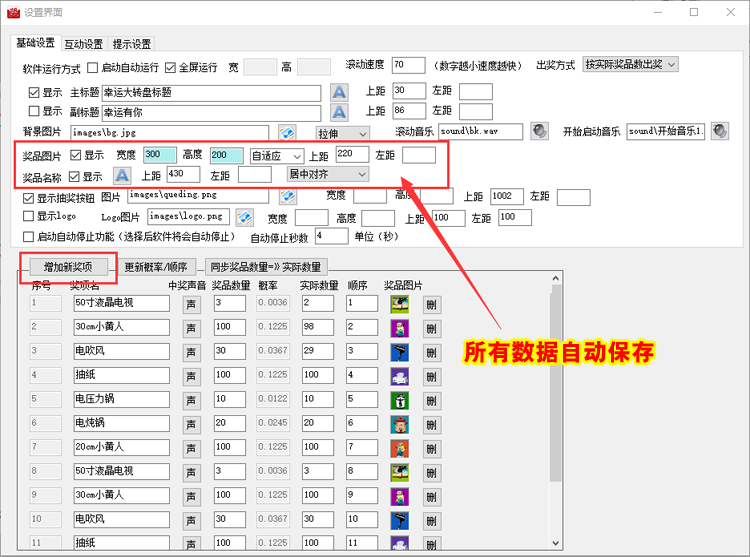
Task: Open prize image 自适应 dropdown
Action: click(277, 156)
